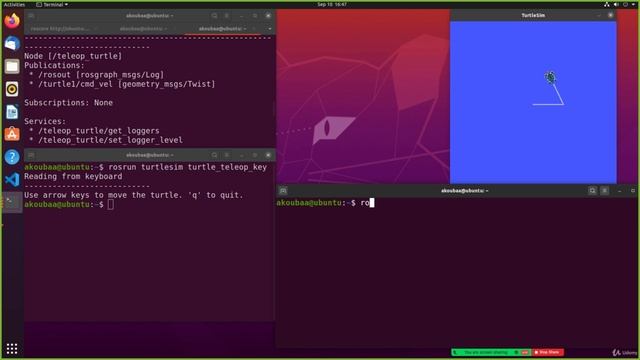Screen dimensions: 640x360
Task: Click '/turtle1/cmd_vel [geometry_msgs/Twist]' text
Action: point(127,84)
